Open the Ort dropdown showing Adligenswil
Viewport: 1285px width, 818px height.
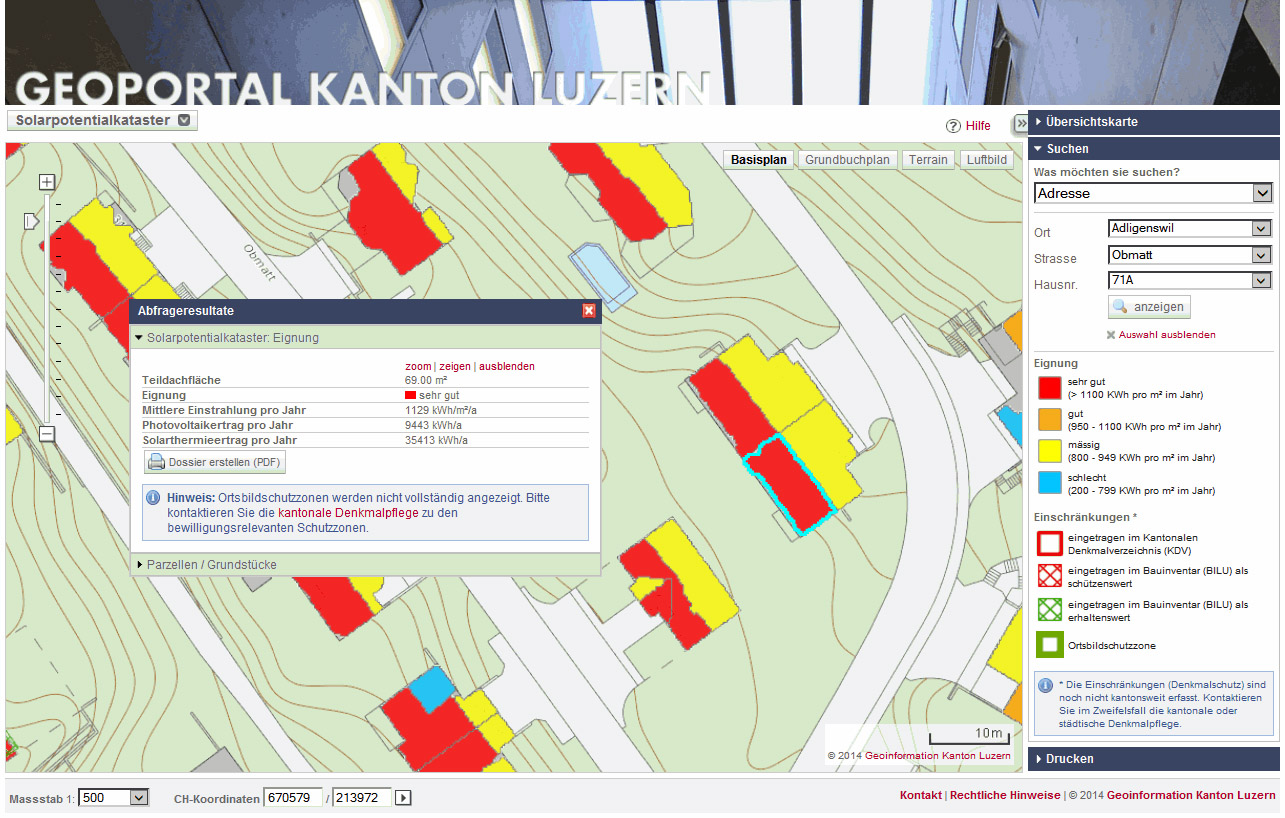click(1261, 228)
